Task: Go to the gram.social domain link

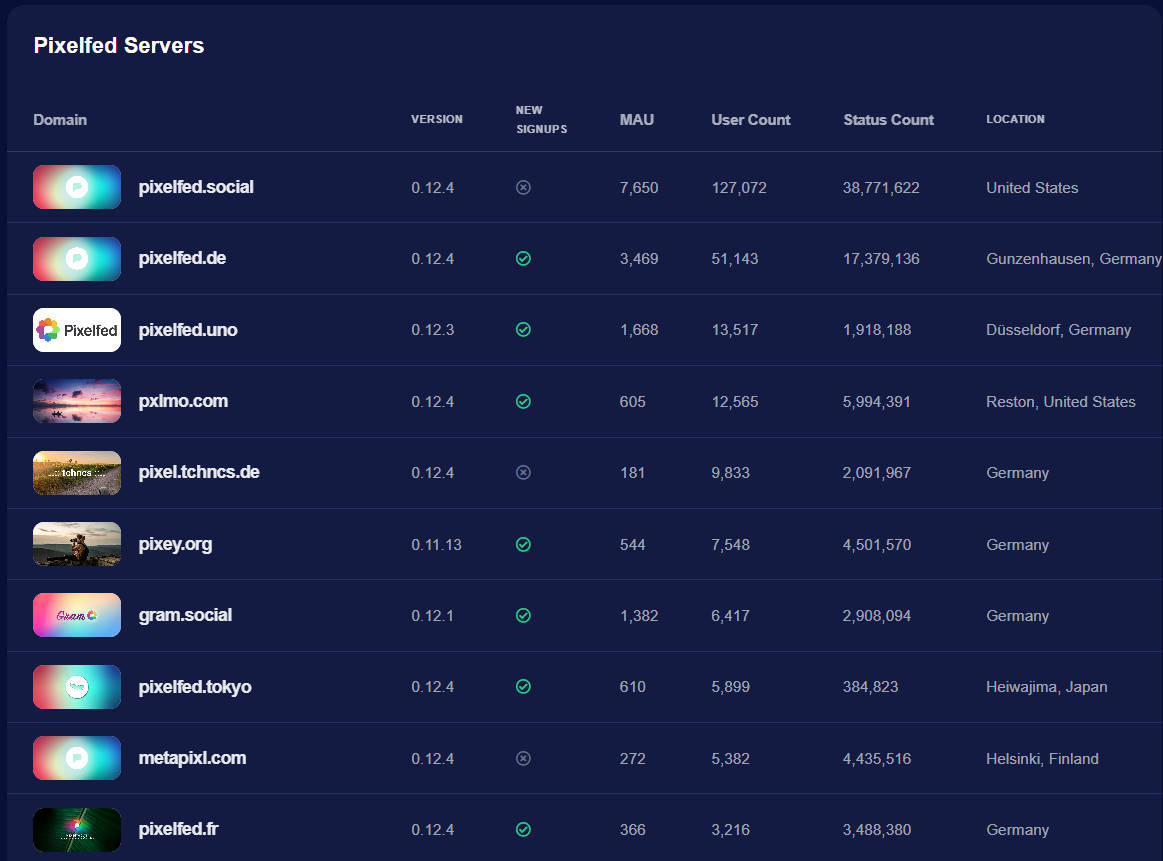Action: (x=185, y=616)
